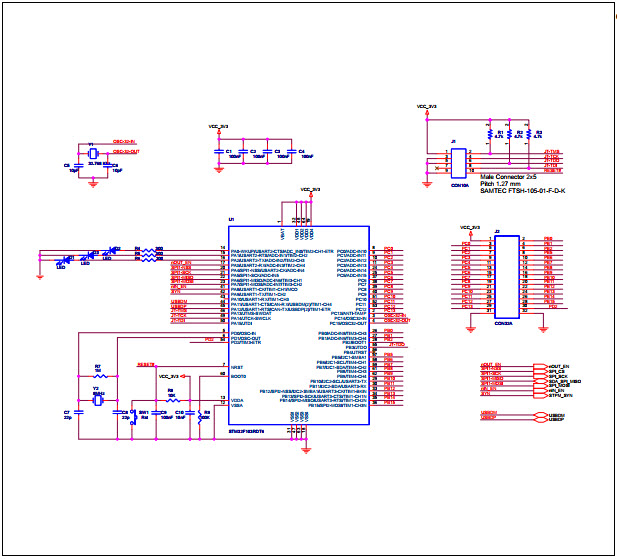617x559 pixels.
Task: Click the J2 CON32A header symbol
Action: (507, 276)
